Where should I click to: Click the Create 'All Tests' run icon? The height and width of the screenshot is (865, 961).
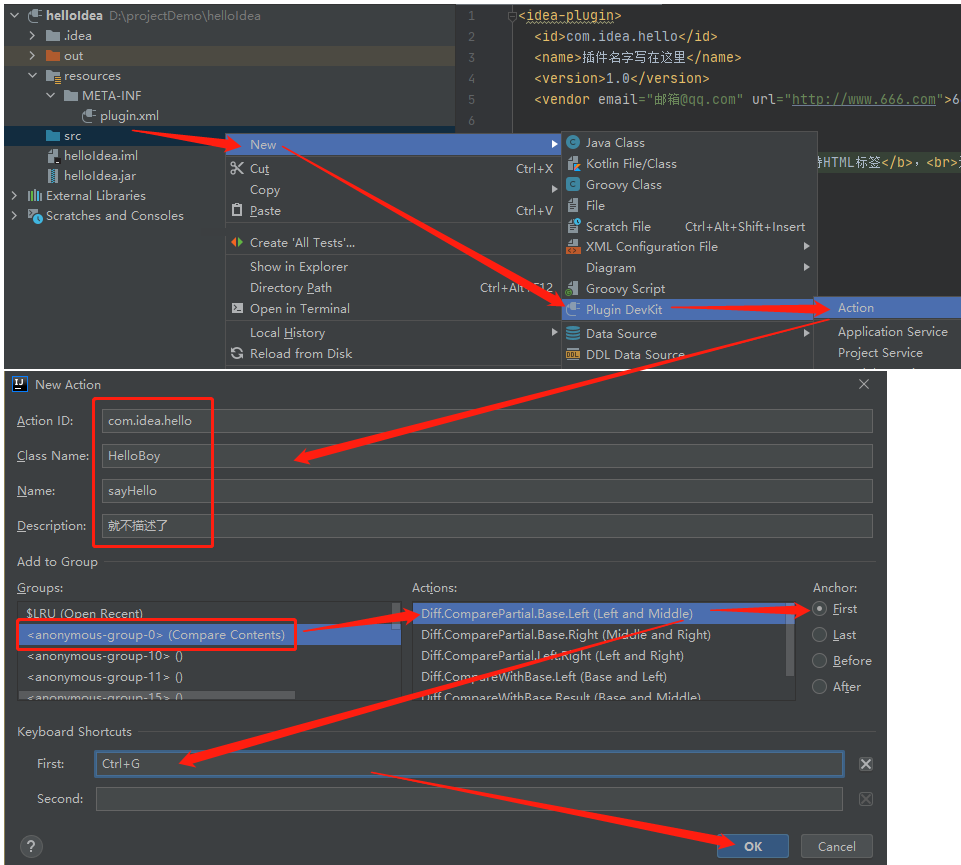coord(237,242)
